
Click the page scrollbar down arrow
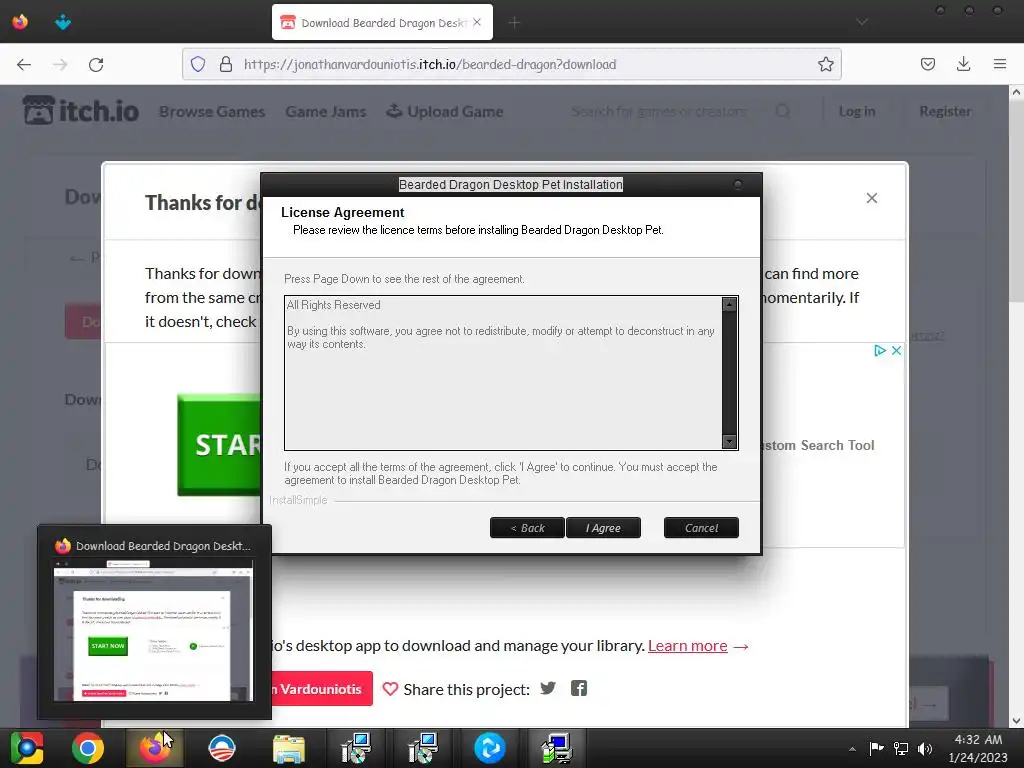pyautogui.click(x=1016, y=721)
